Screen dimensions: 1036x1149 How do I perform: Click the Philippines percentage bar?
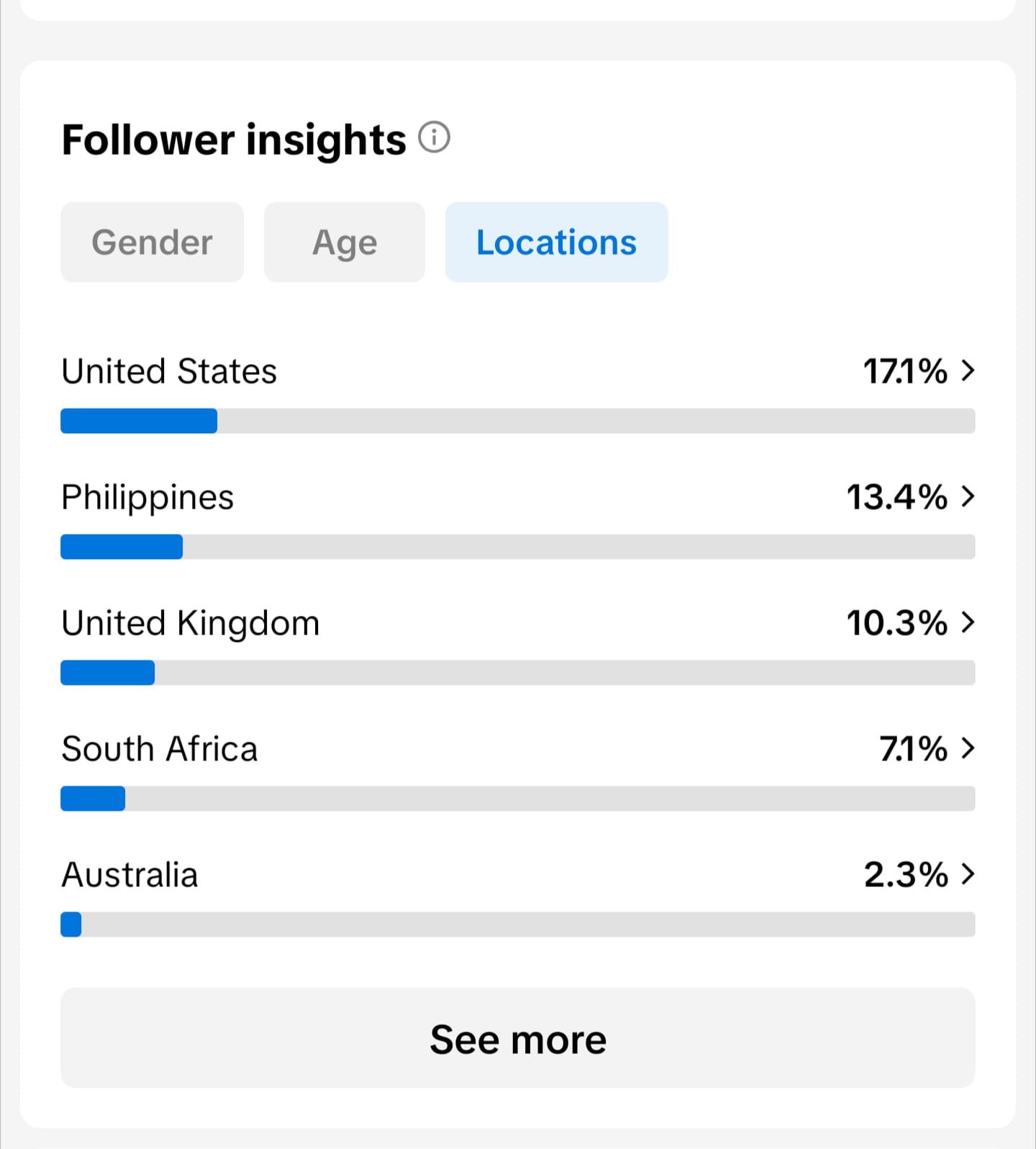coord(518,547)
